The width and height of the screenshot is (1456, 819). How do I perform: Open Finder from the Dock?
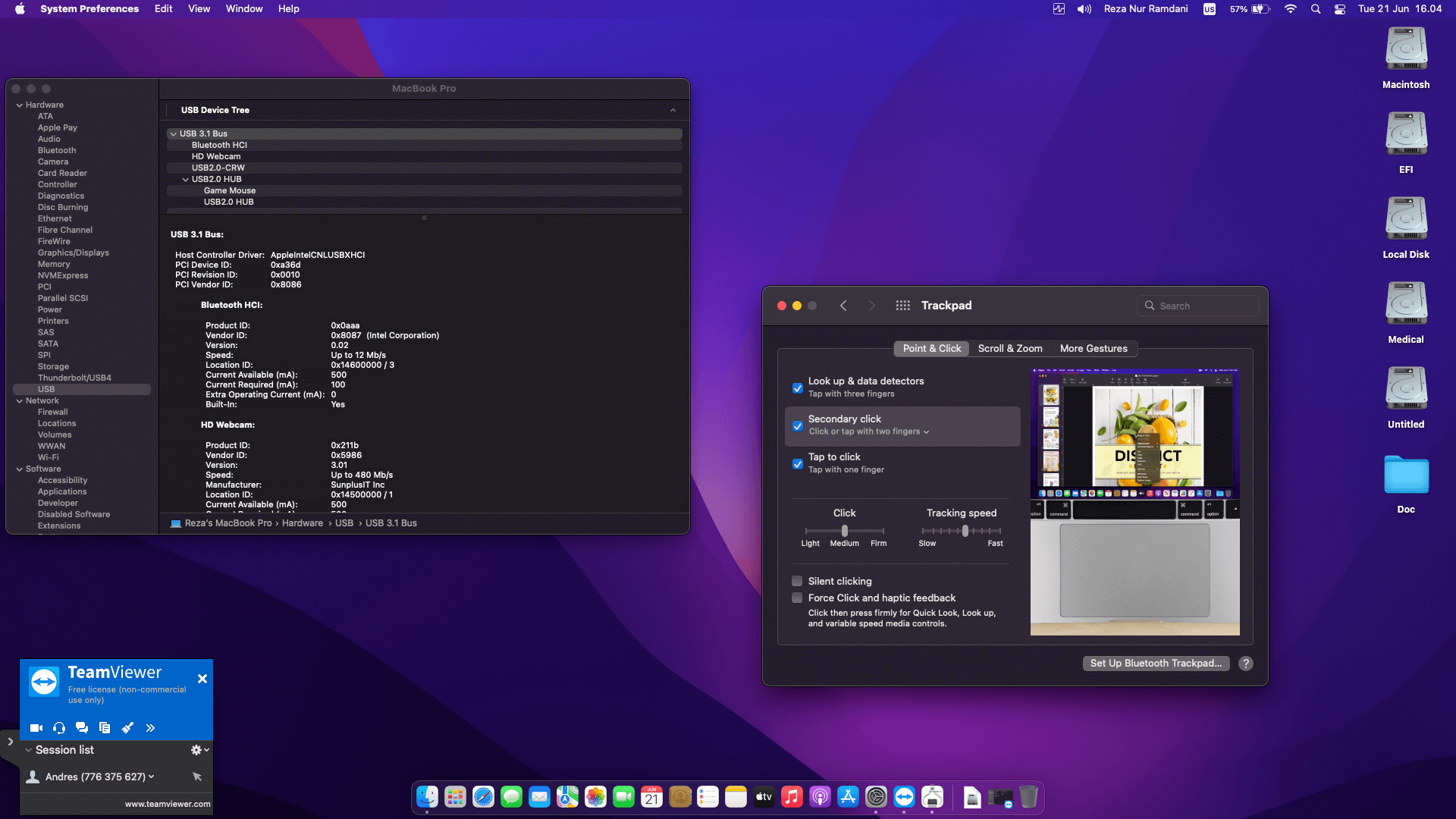pyautogui.click(x=428, y=797)
